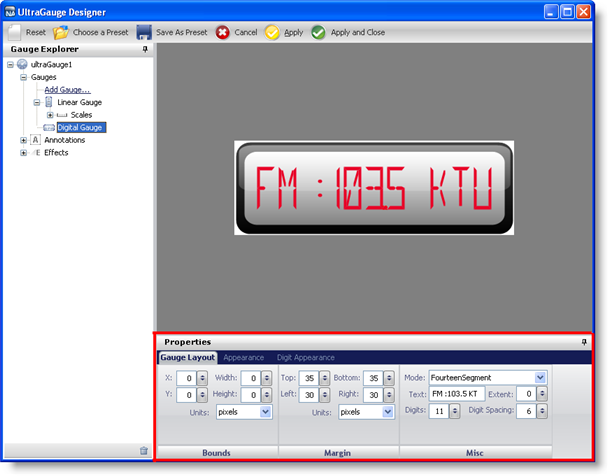Screen dimensions: 609x476
Task: Collapse the Linear Gauge node
Action: (37, 102)
